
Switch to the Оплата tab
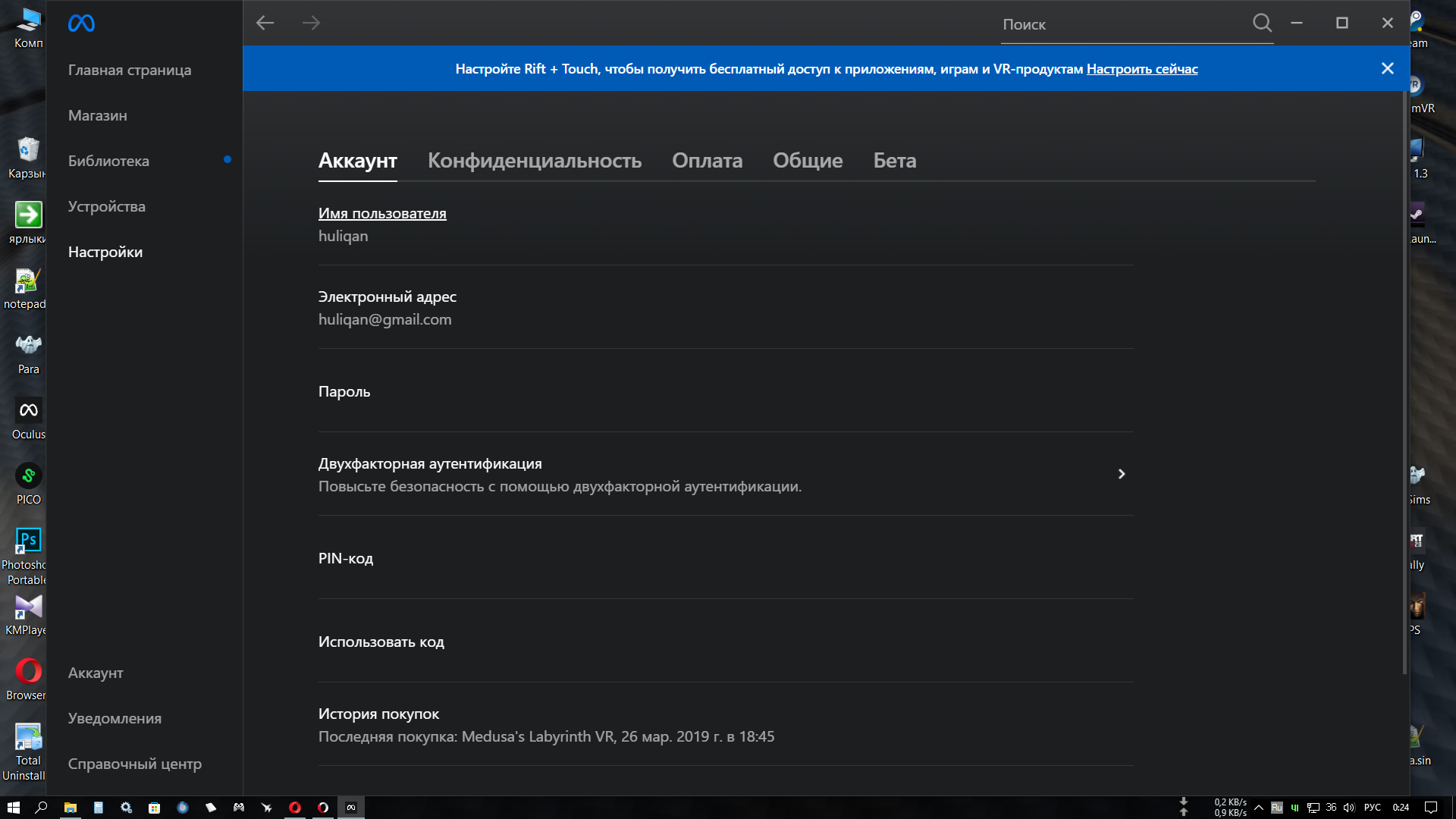707,161
